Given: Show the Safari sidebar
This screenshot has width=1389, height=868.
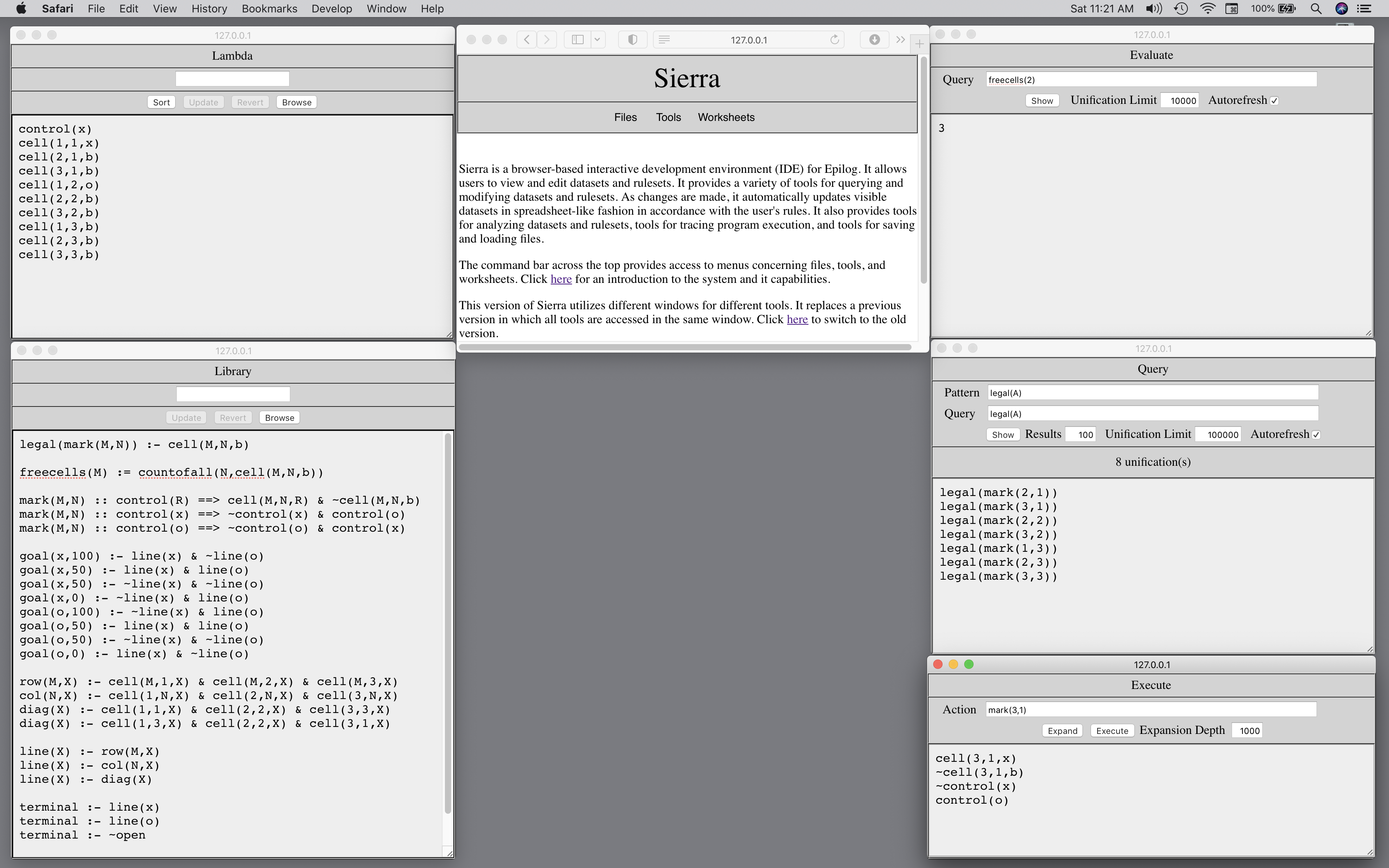Looking at the screenshot, I should pos(578,40).
